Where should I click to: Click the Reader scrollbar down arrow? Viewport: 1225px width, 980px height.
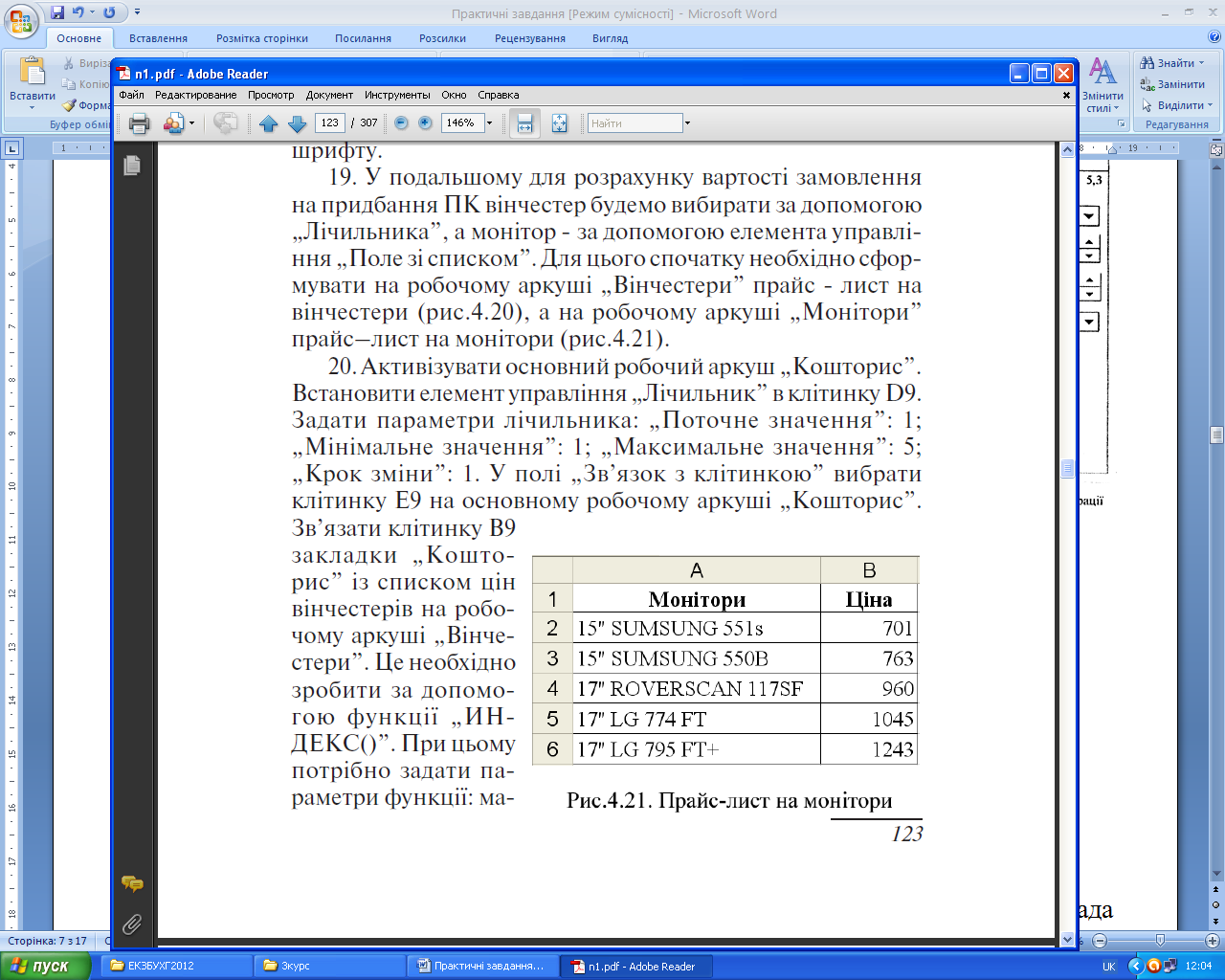click(x=1068, y=940)
